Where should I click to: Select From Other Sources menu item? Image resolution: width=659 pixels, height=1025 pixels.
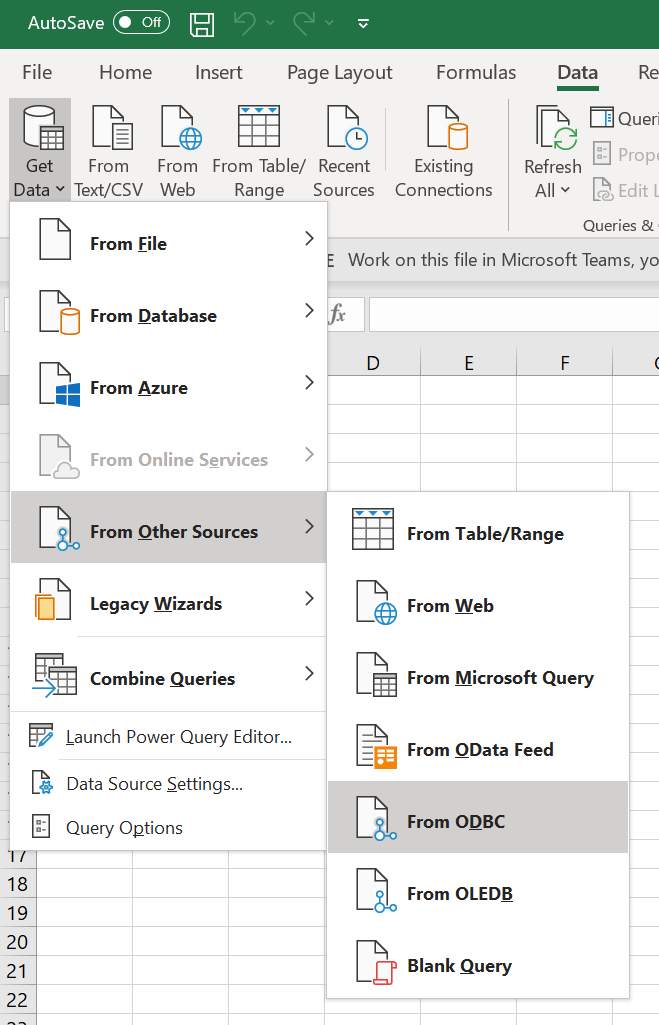(169, 527)
